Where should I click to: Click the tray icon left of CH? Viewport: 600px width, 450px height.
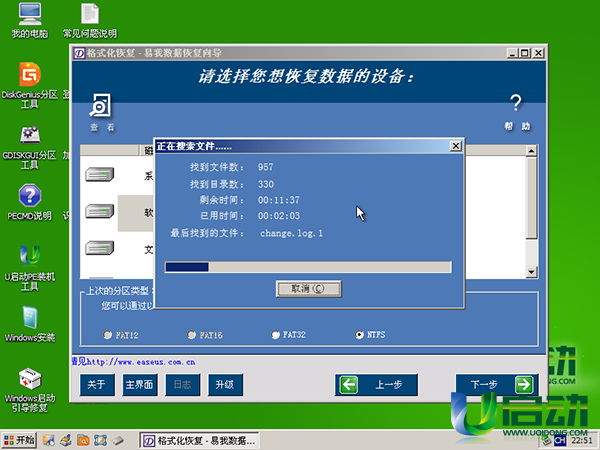pos(546,441)
